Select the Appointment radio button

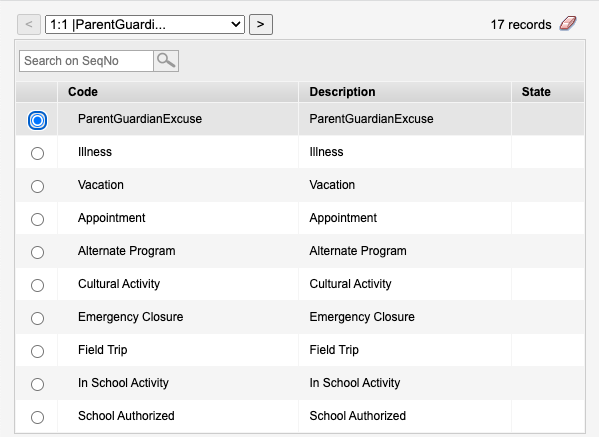click(37, 219)
